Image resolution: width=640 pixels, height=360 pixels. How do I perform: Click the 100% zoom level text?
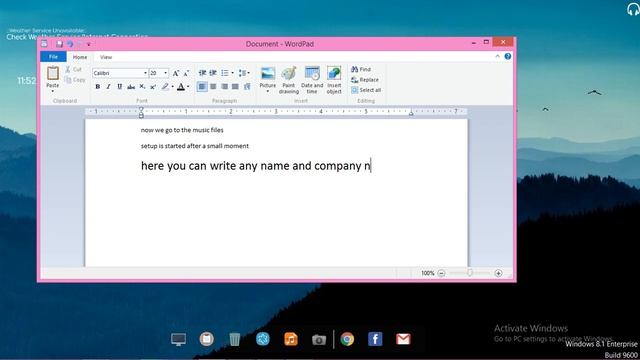pyautogui.click(x=427, y=273)
